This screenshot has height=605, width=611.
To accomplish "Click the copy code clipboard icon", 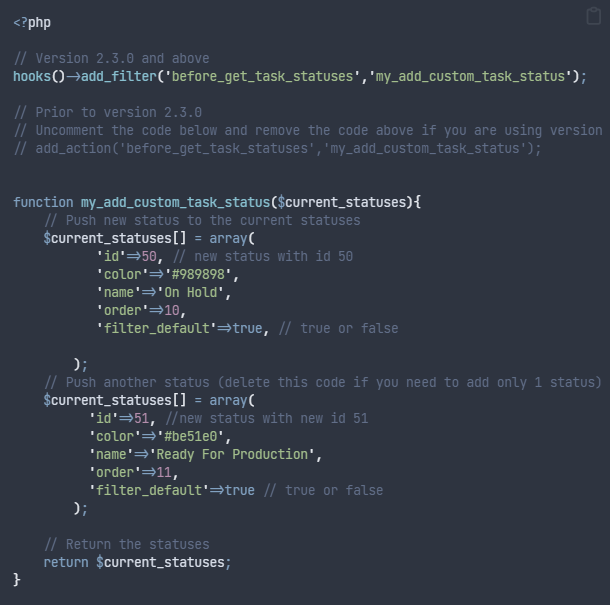I will point(593,16).
